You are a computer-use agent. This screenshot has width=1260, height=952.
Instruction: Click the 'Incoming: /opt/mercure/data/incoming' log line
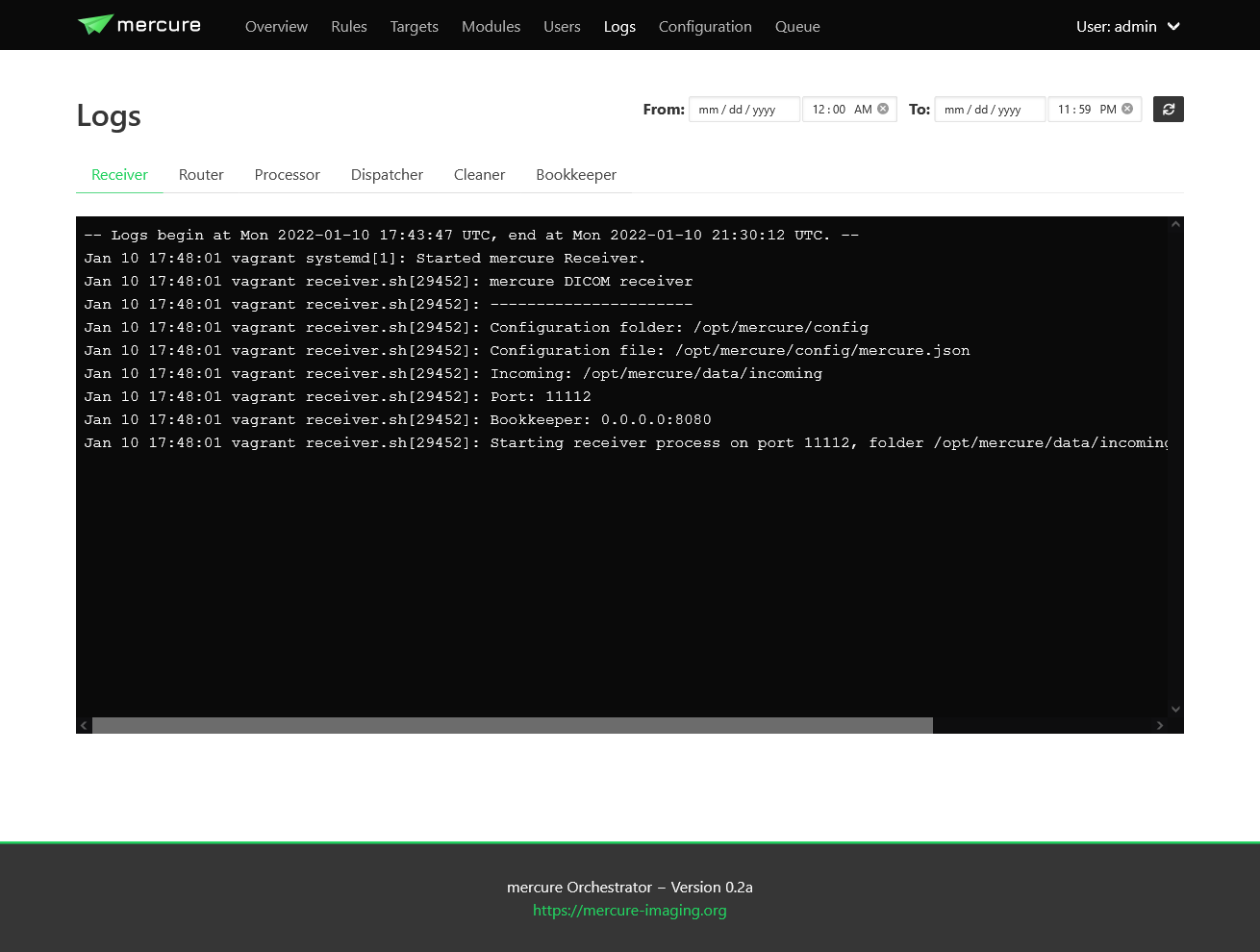pyautogui.click(x=453, y=373)
